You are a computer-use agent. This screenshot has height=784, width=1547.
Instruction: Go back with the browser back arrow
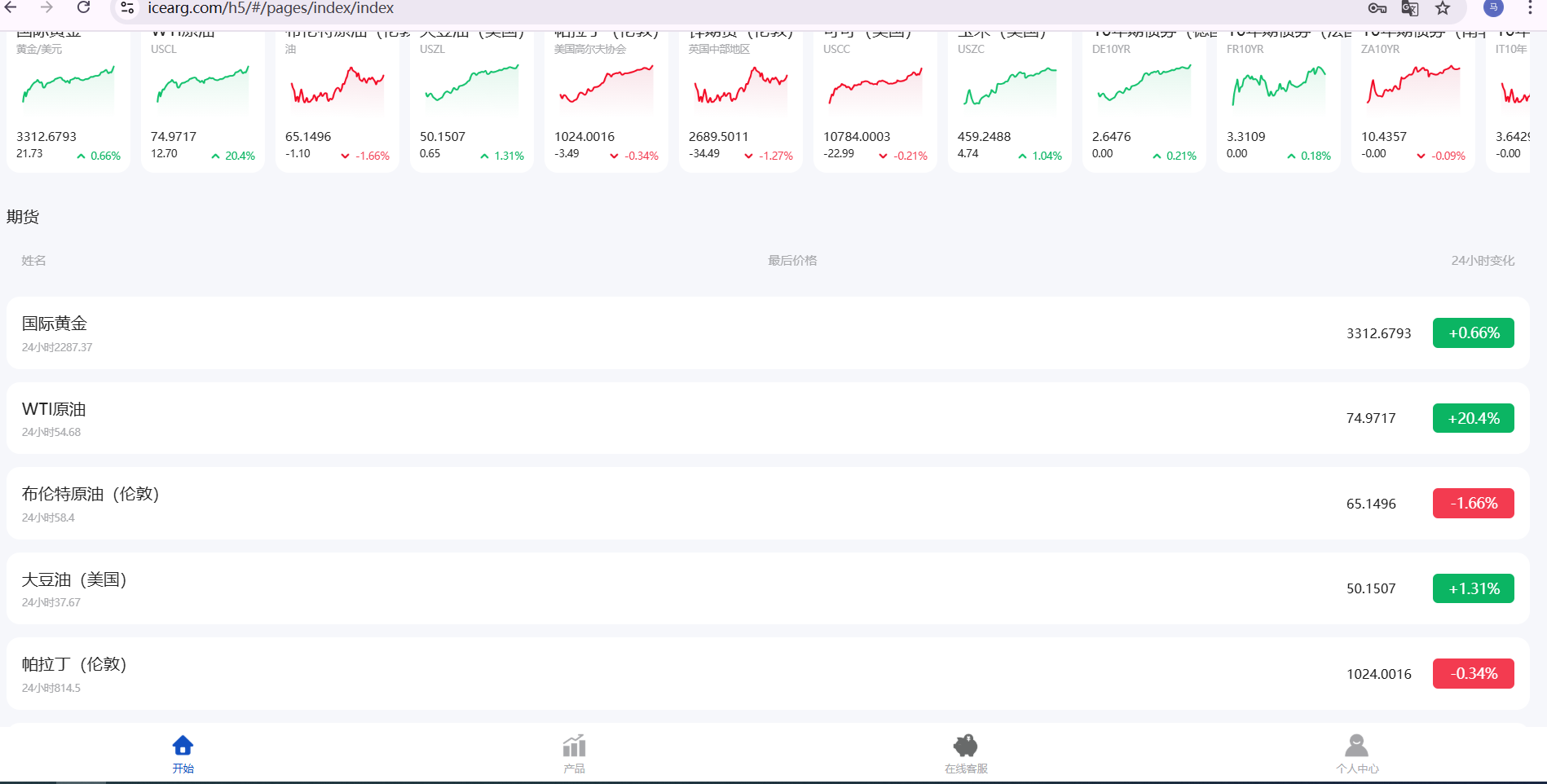(11, 8)
